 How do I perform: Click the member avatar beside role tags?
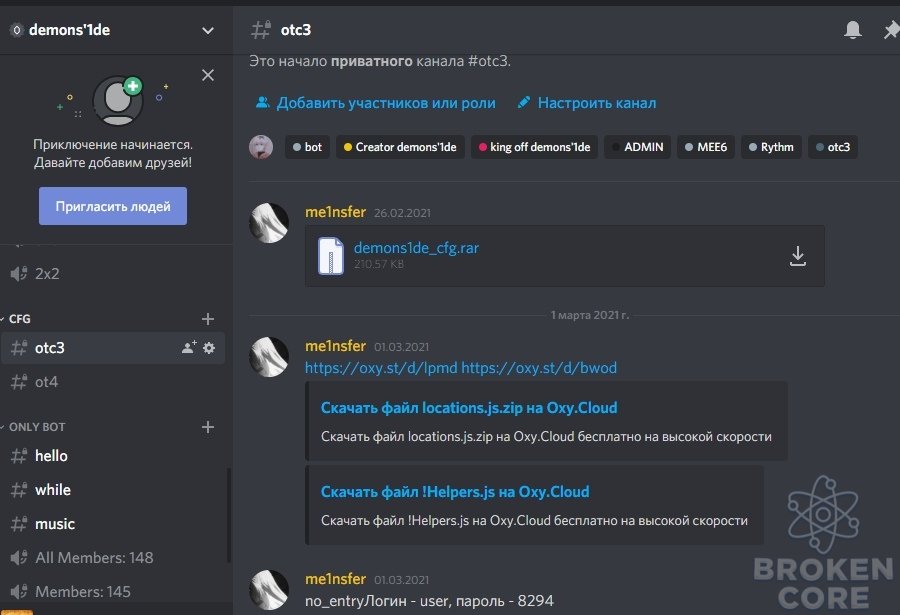261,147
